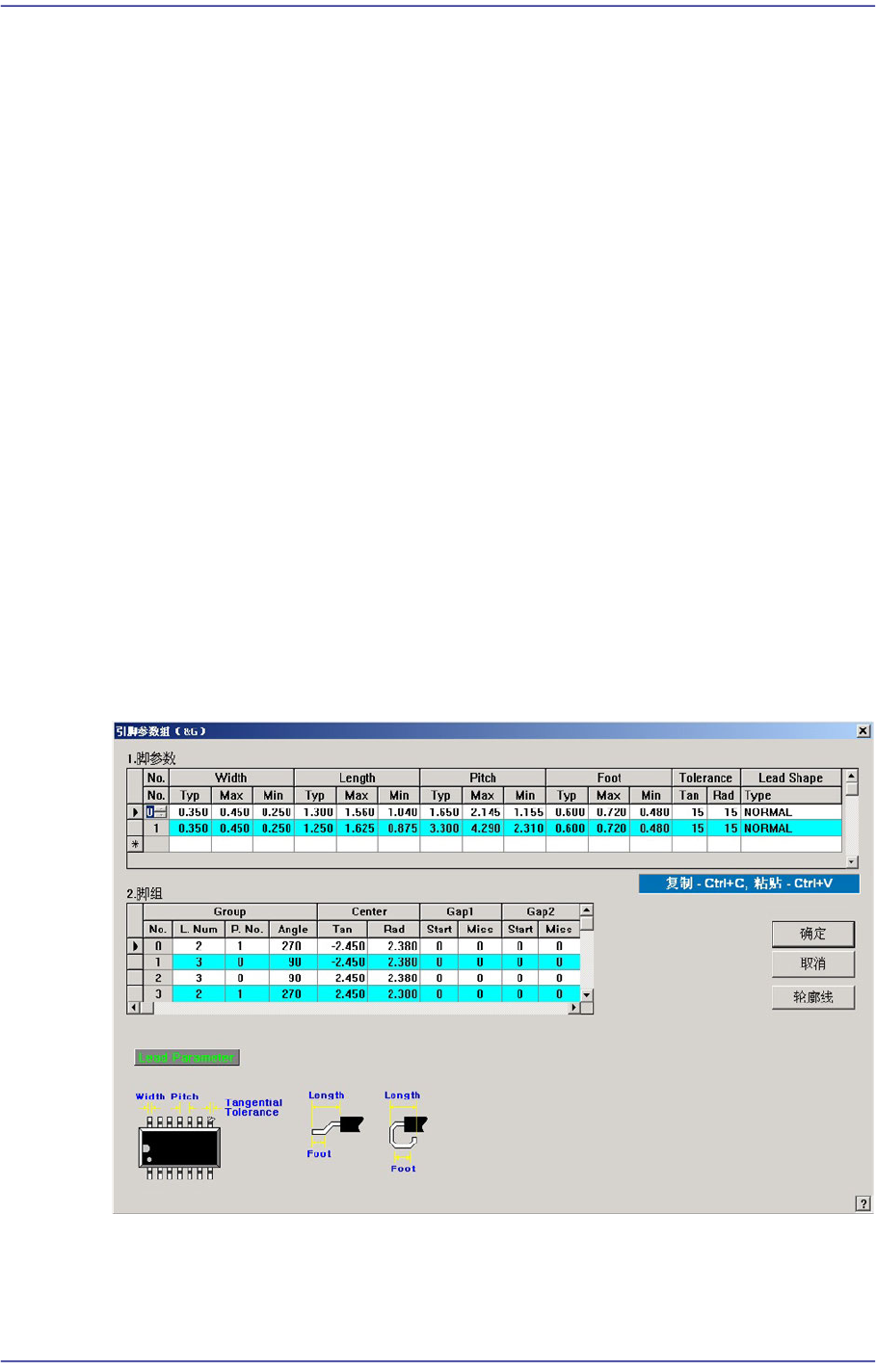This screenshot has height=1372, width=876.
Task: Select Length Typ value 1.300
Action: (315, 812)
